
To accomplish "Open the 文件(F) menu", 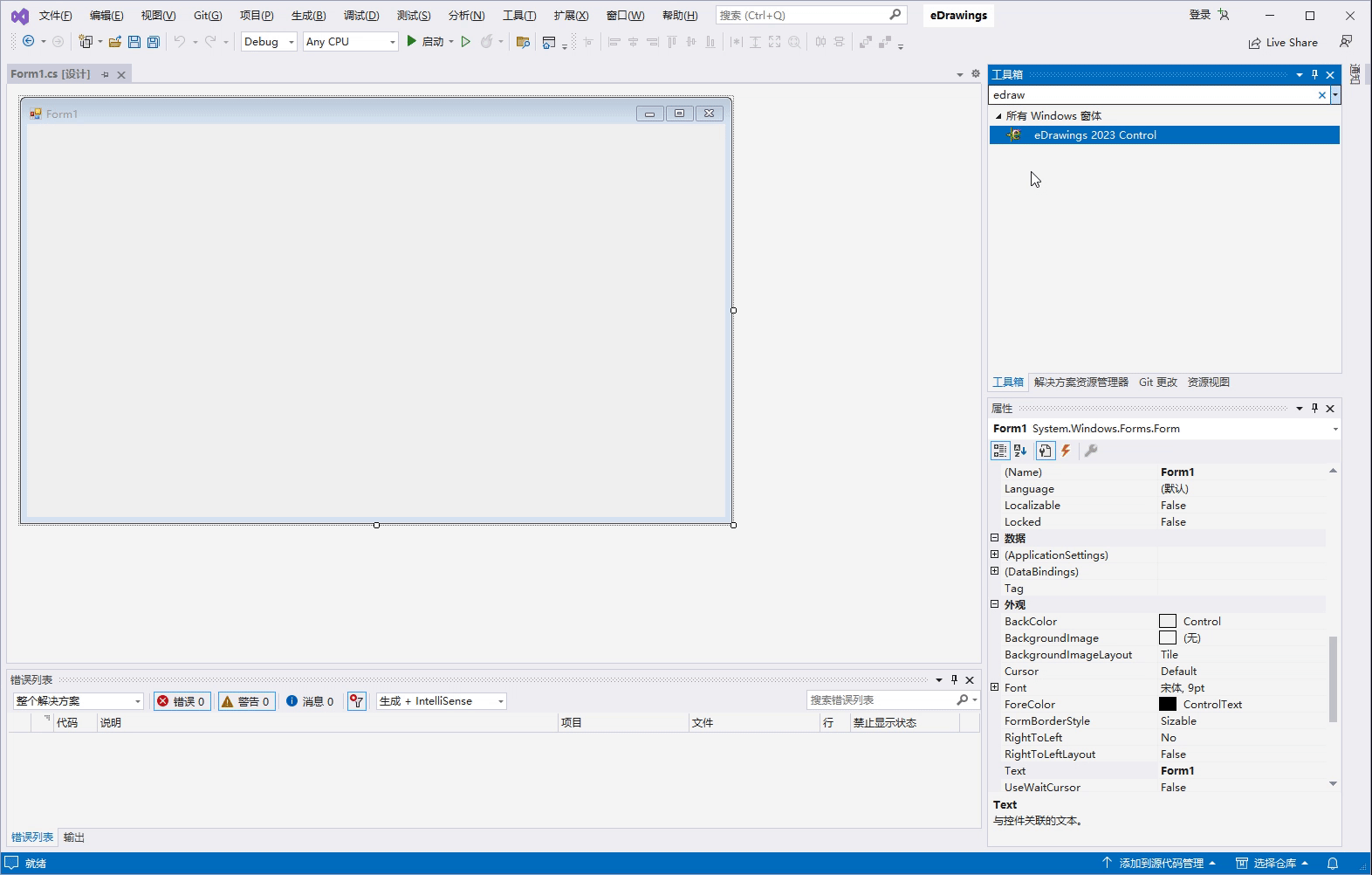I will coord(56,15).
